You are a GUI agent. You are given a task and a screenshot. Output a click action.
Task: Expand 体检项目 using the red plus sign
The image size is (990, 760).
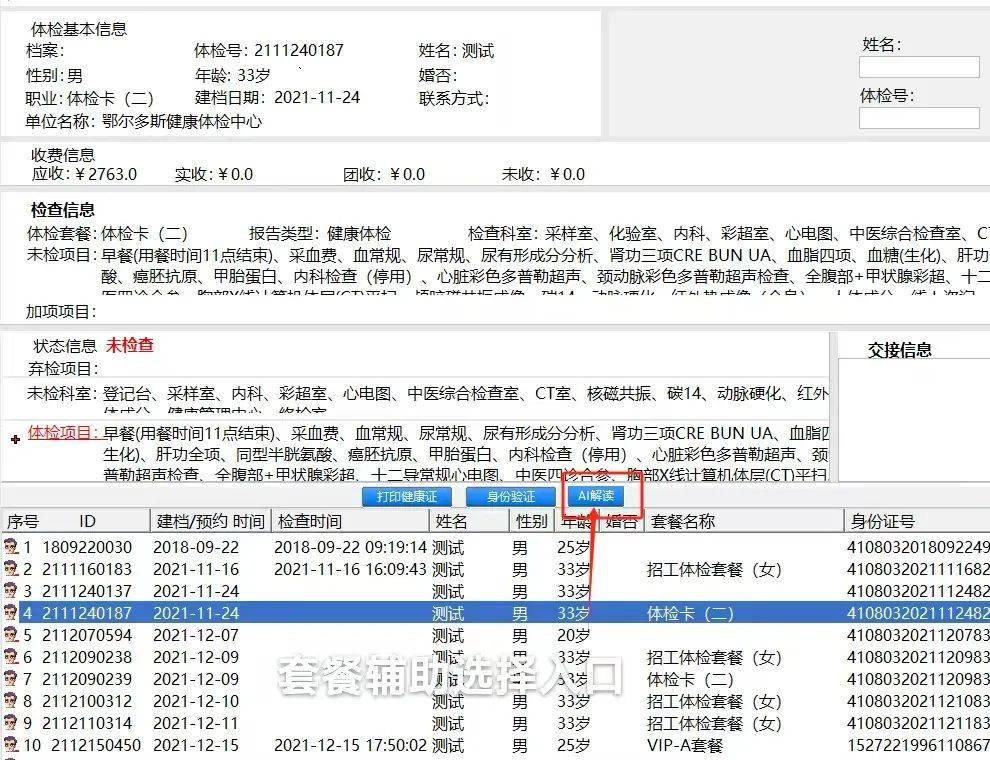14,437
